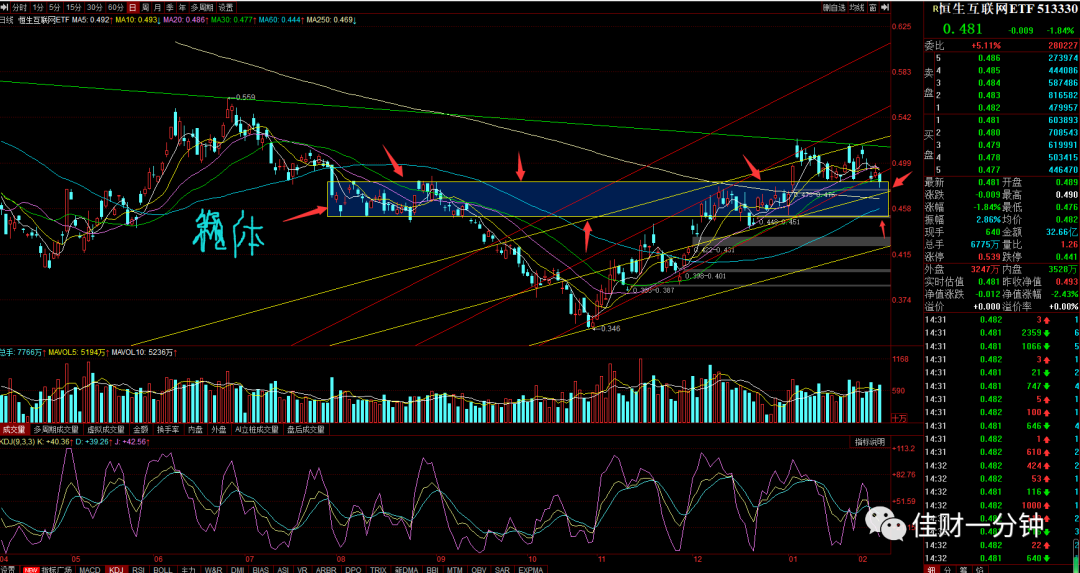
Task: Switch indicator to ARBR
Action: (x=326, y=570)
